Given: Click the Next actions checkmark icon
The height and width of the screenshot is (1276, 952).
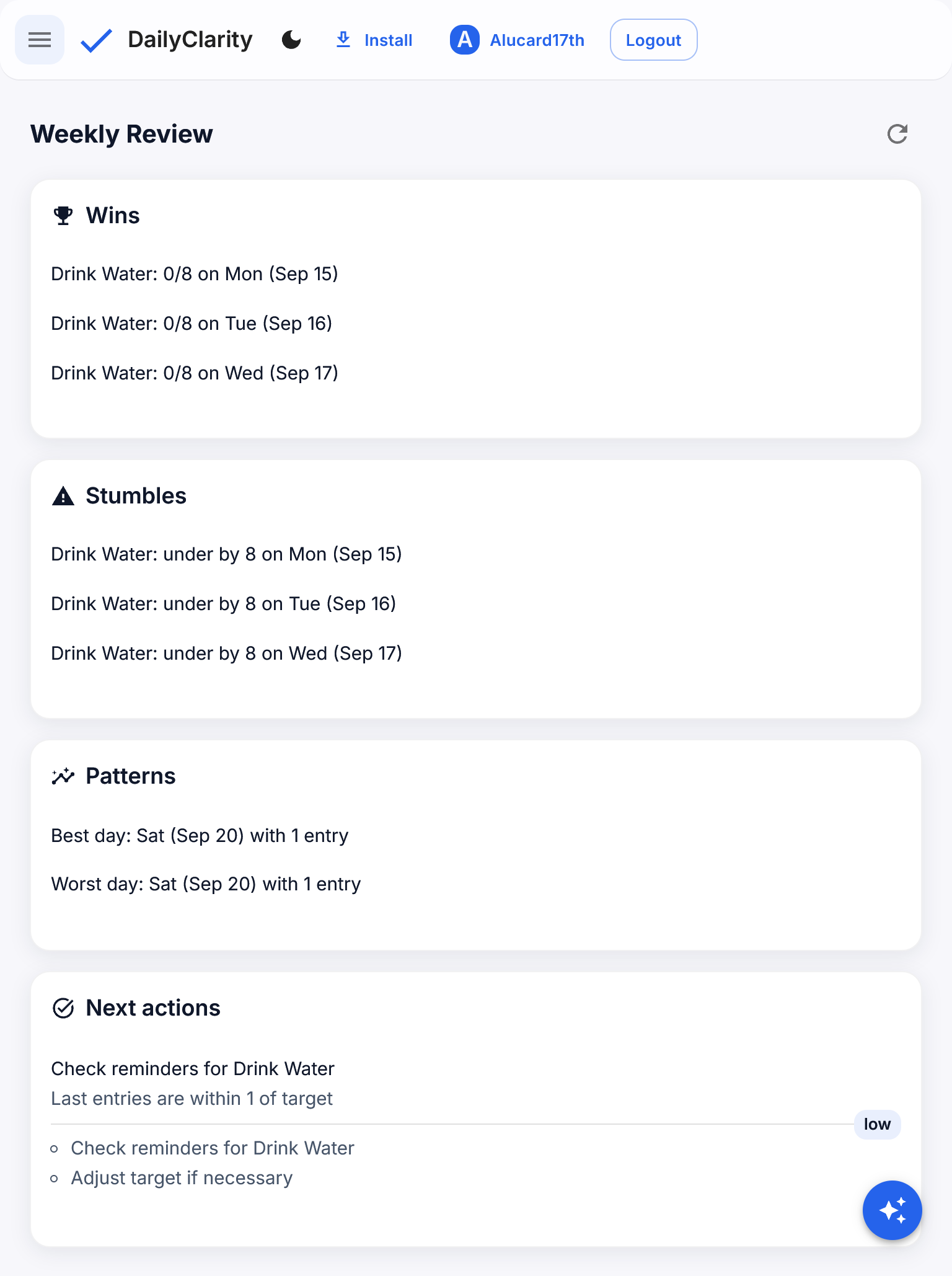Looking at the screenshot, I should point(63,1008).
